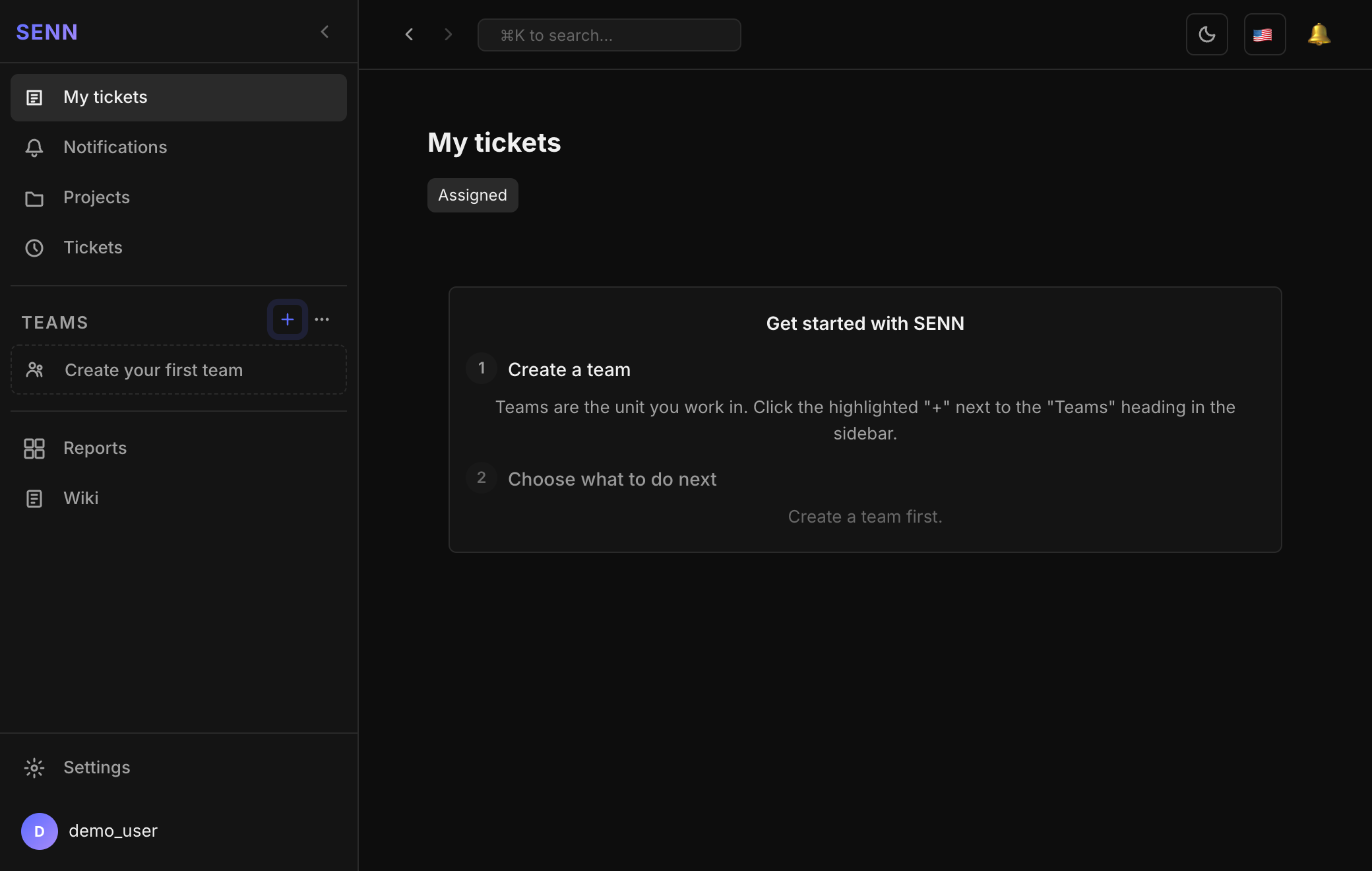This screenshot has height=871, width=1372.
Task: Add a new team with plus button
Action: pyautogui.click(x=288, y=319)
